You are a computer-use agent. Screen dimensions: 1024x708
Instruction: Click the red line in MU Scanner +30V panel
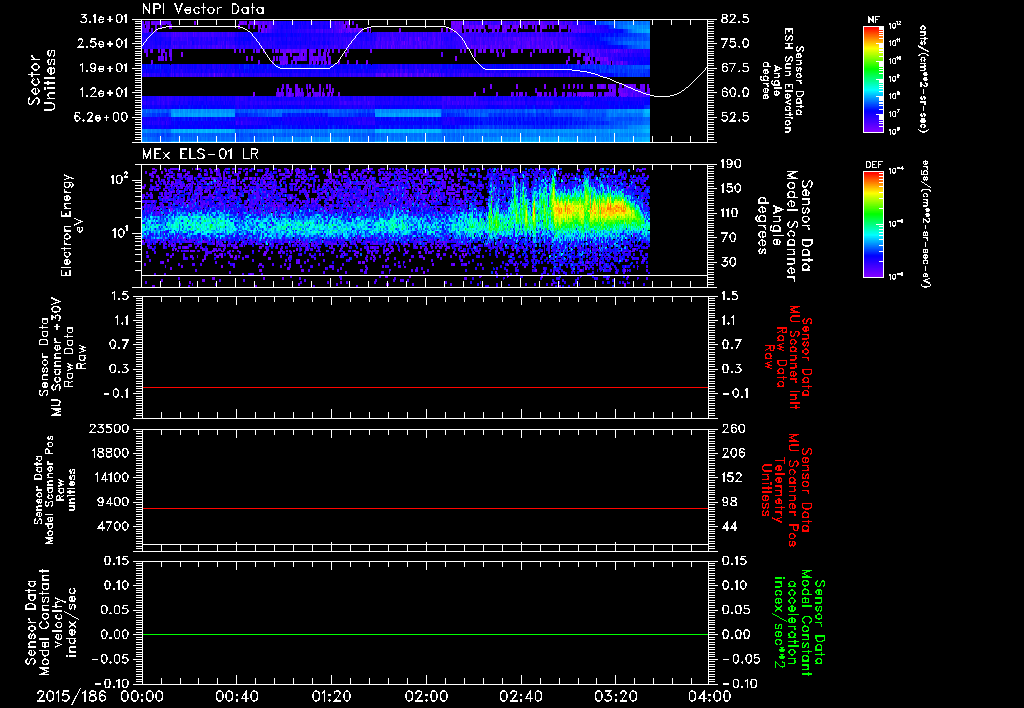424,387
